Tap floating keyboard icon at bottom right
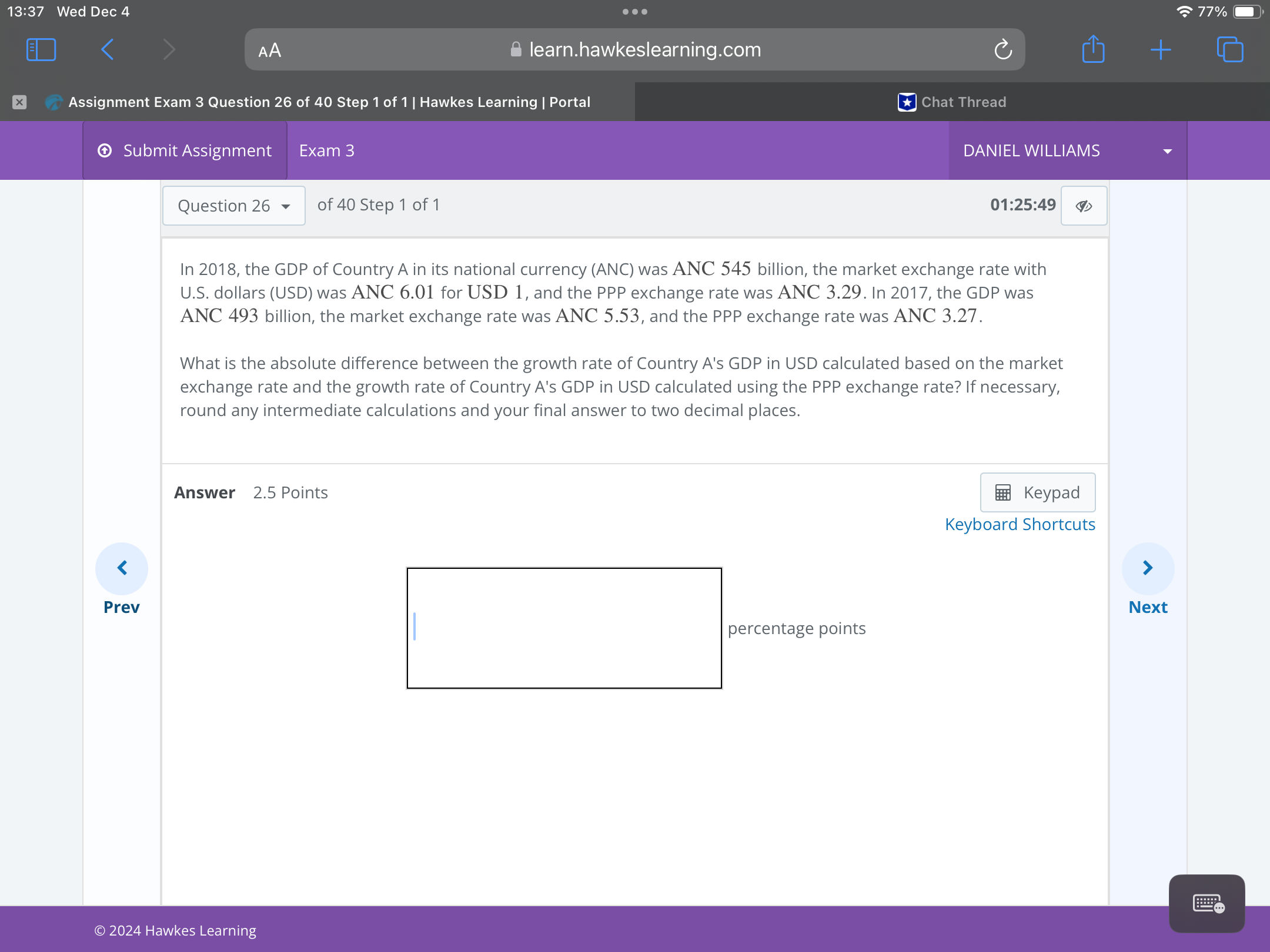 [x=1207, y=903]
